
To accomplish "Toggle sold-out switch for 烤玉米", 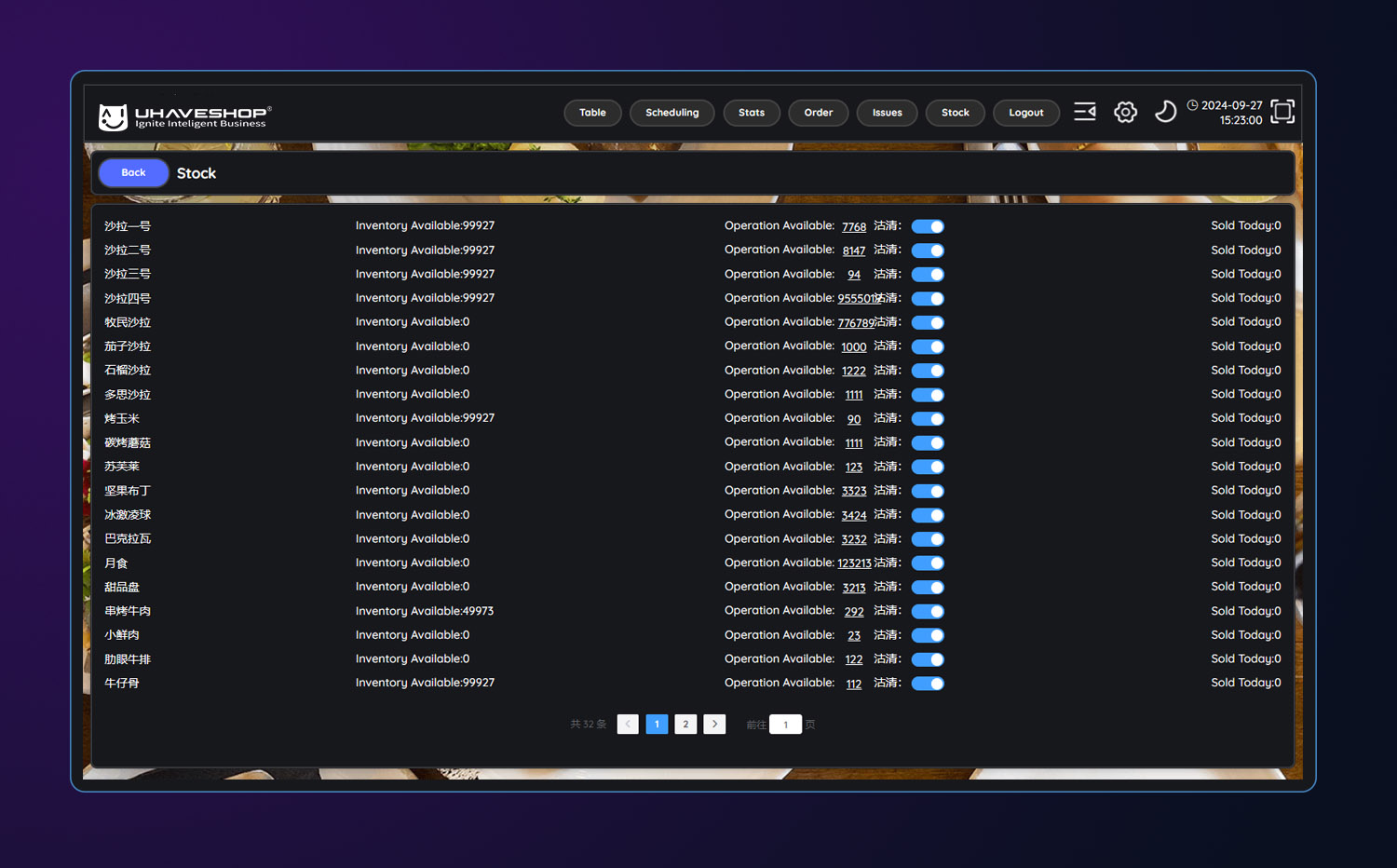I will (928, 419).
